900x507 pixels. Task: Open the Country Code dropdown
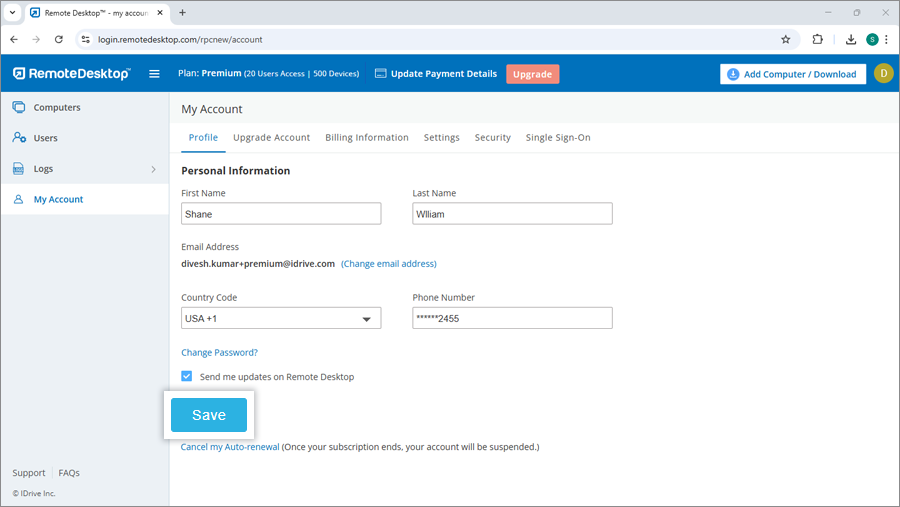281,318
